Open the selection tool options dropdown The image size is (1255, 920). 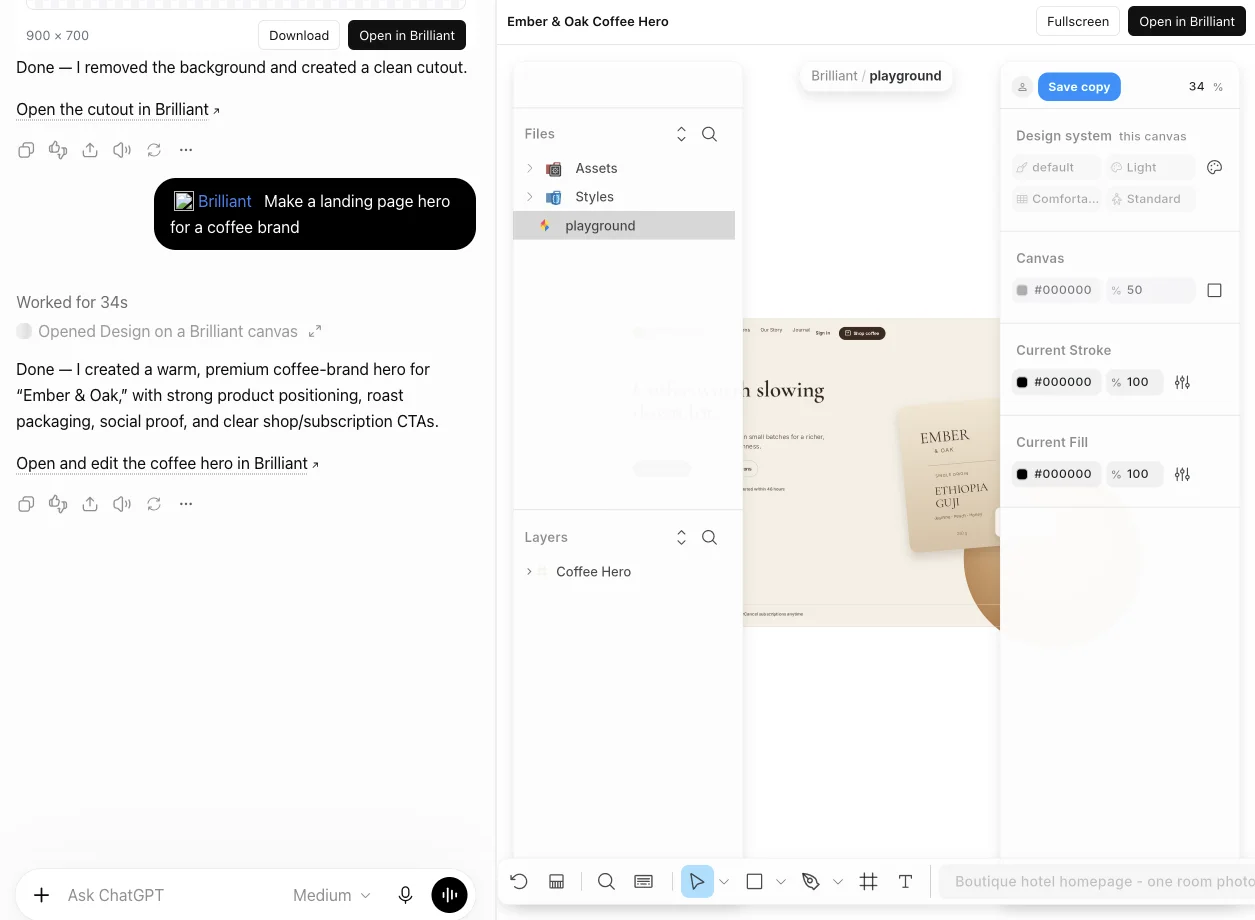724,881
